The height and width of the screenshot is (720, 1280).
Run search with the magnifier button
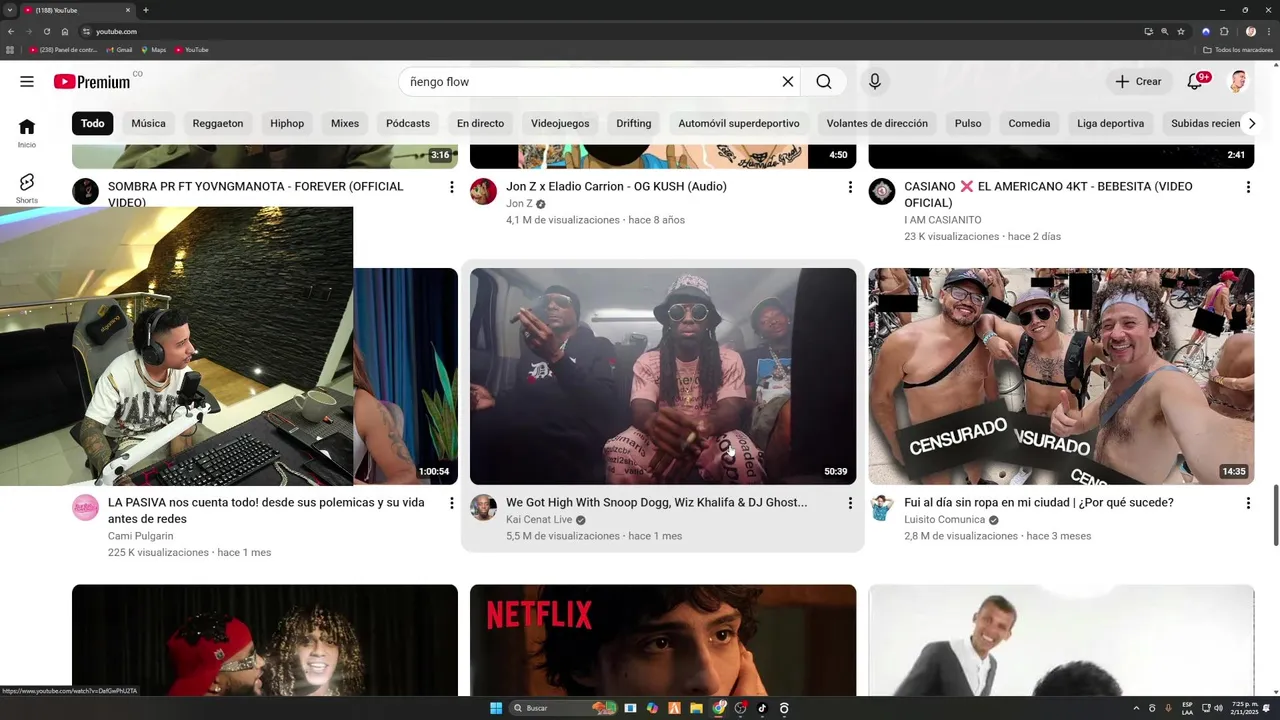tap(823, 82)
